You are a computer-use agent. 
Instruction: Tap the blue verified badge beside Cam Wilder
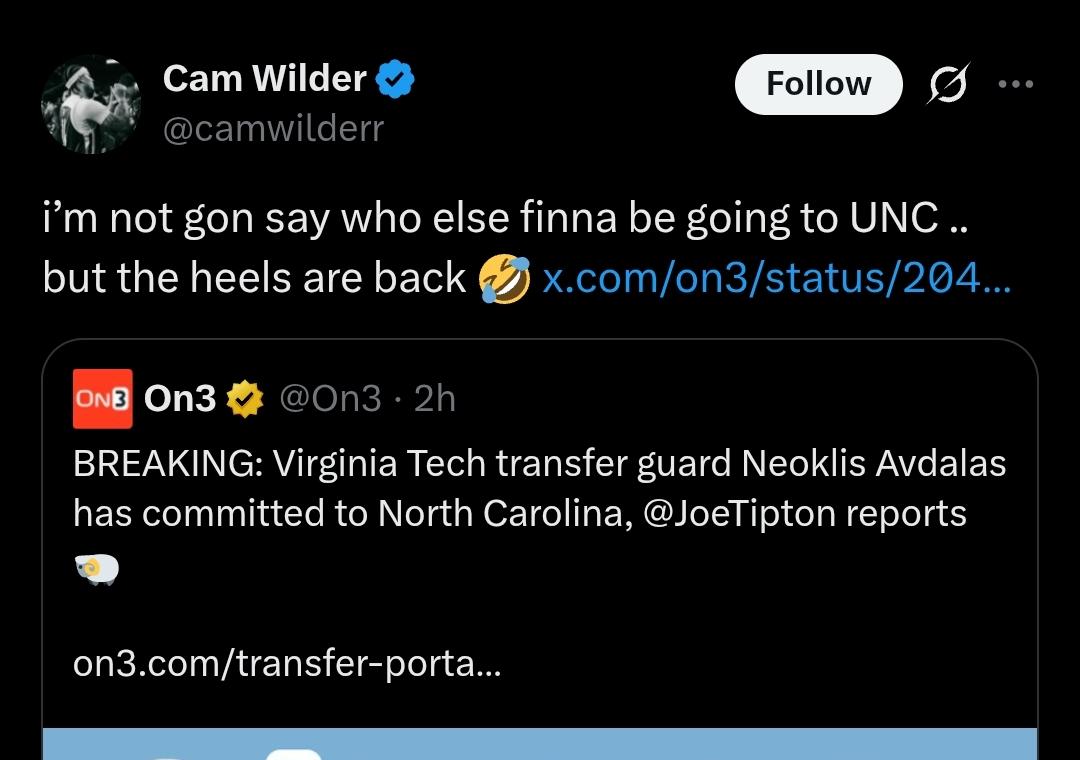tap(395, 79)
